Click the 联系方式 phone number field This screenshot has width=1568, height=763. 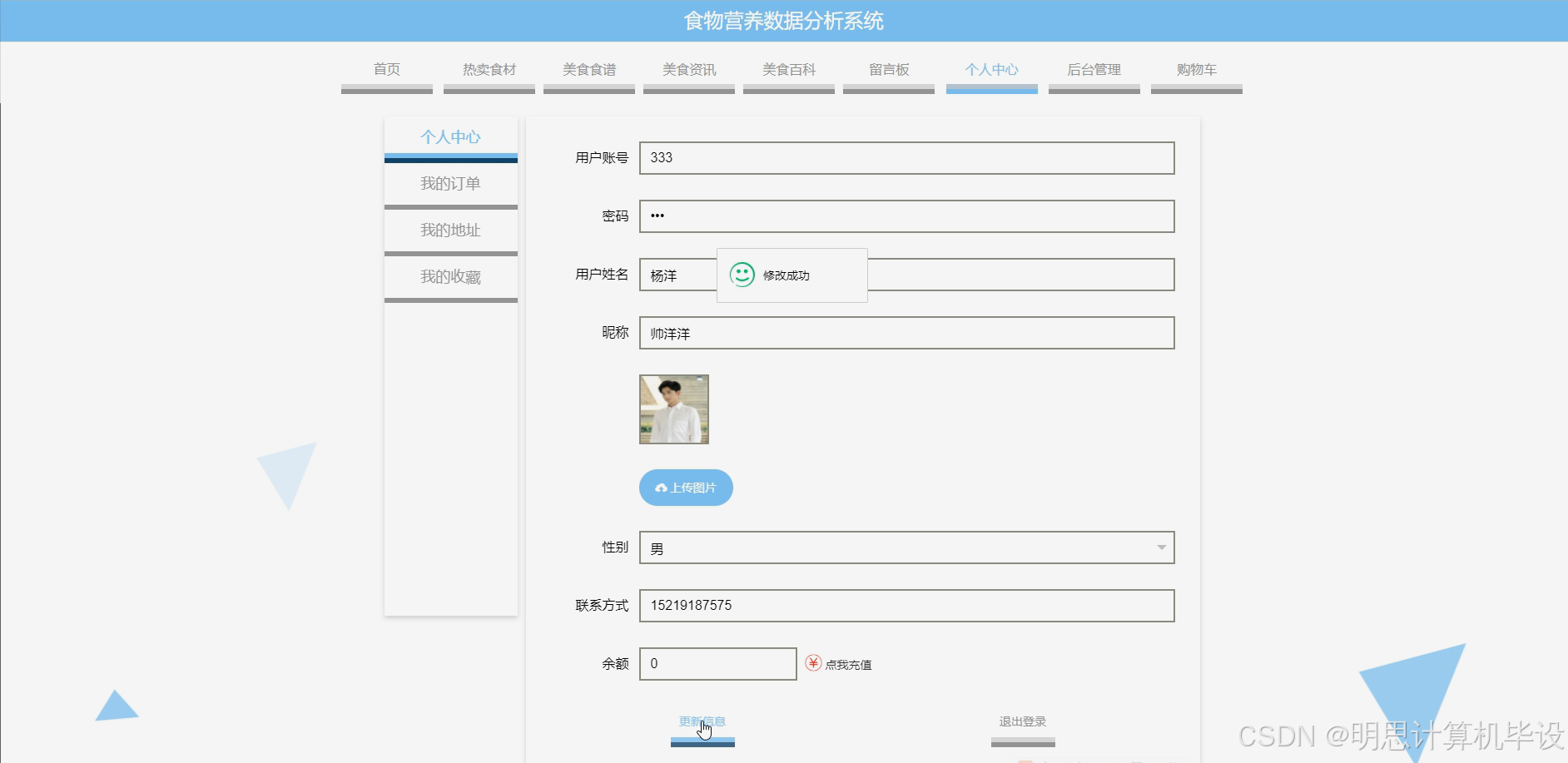click(907, 606)
